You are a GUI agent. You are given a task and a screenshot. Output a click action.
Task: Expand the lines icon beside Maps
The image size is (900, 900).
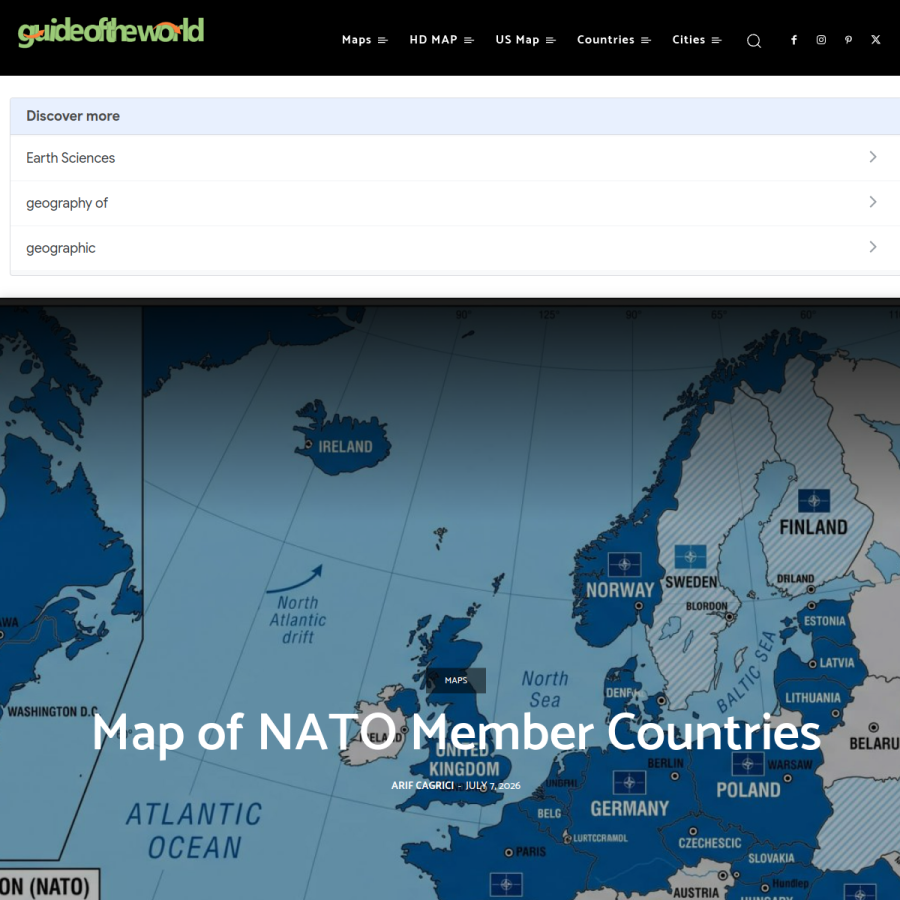click(x=383, y=40)
